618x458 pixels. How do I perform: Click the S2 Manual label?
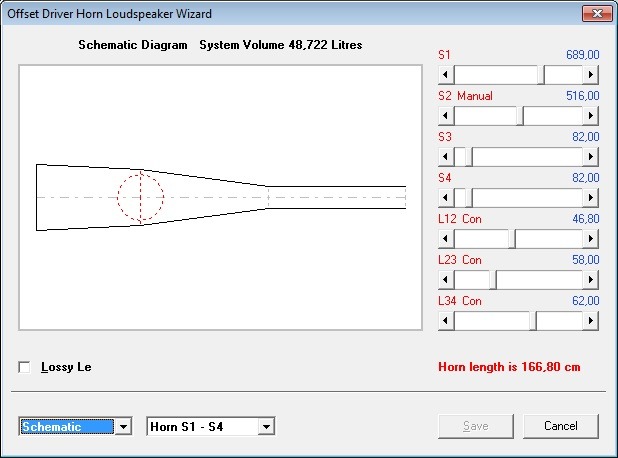465,96
